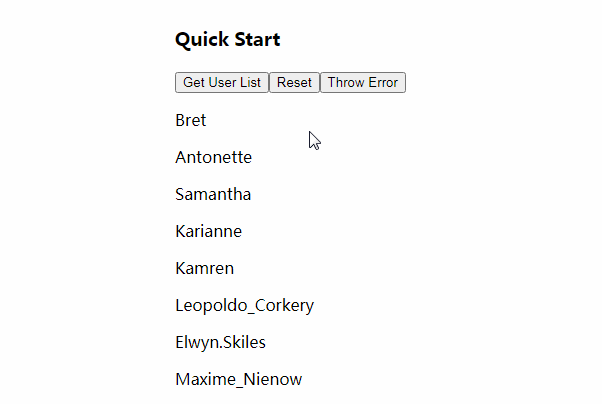The height and width of the screenshot is (404, 602).
Task: Reload users with Get User List
Action: 221,83
